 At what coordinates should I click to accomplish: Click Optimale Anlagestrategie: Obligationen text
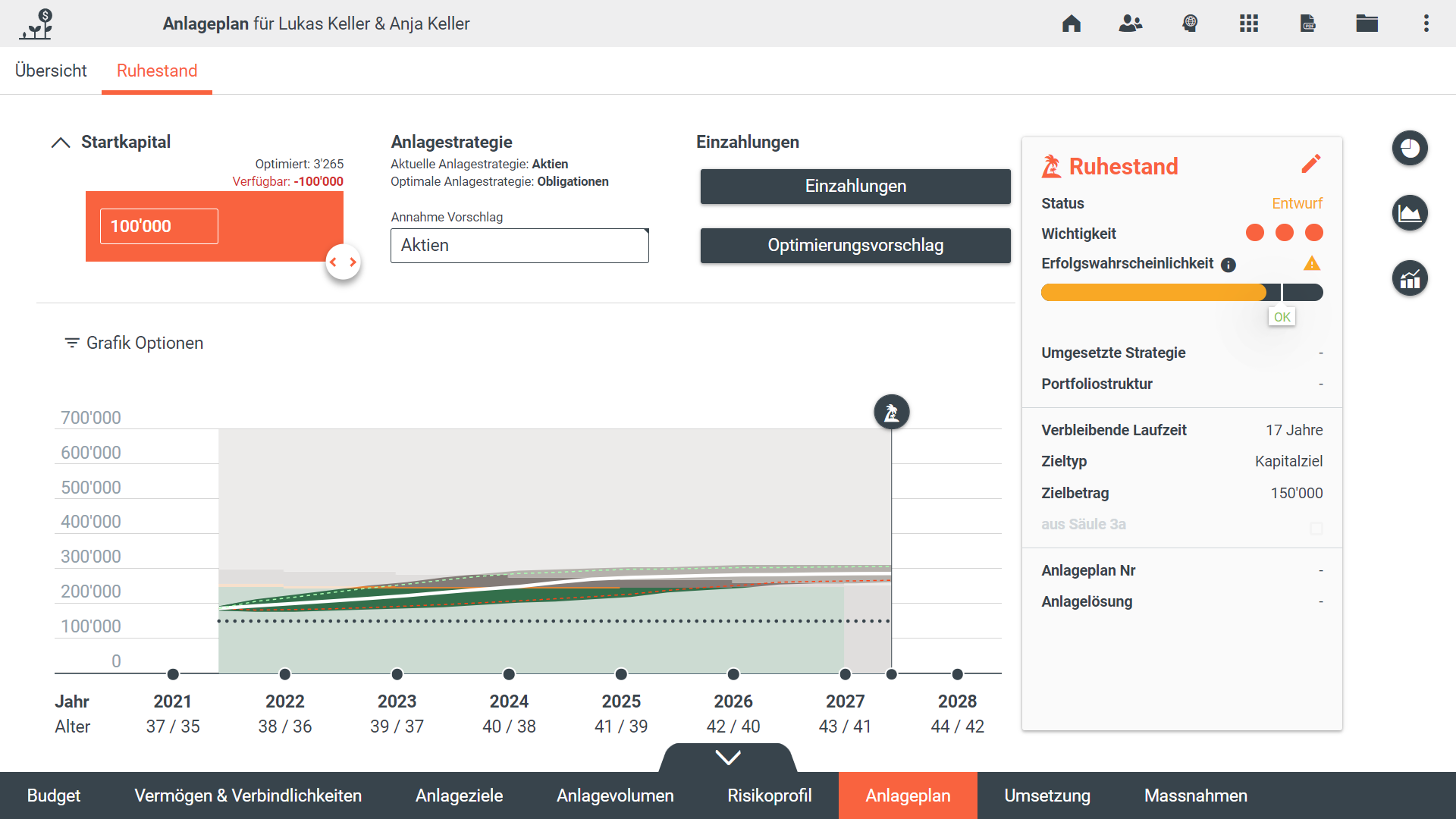click(x=500, y=181)
